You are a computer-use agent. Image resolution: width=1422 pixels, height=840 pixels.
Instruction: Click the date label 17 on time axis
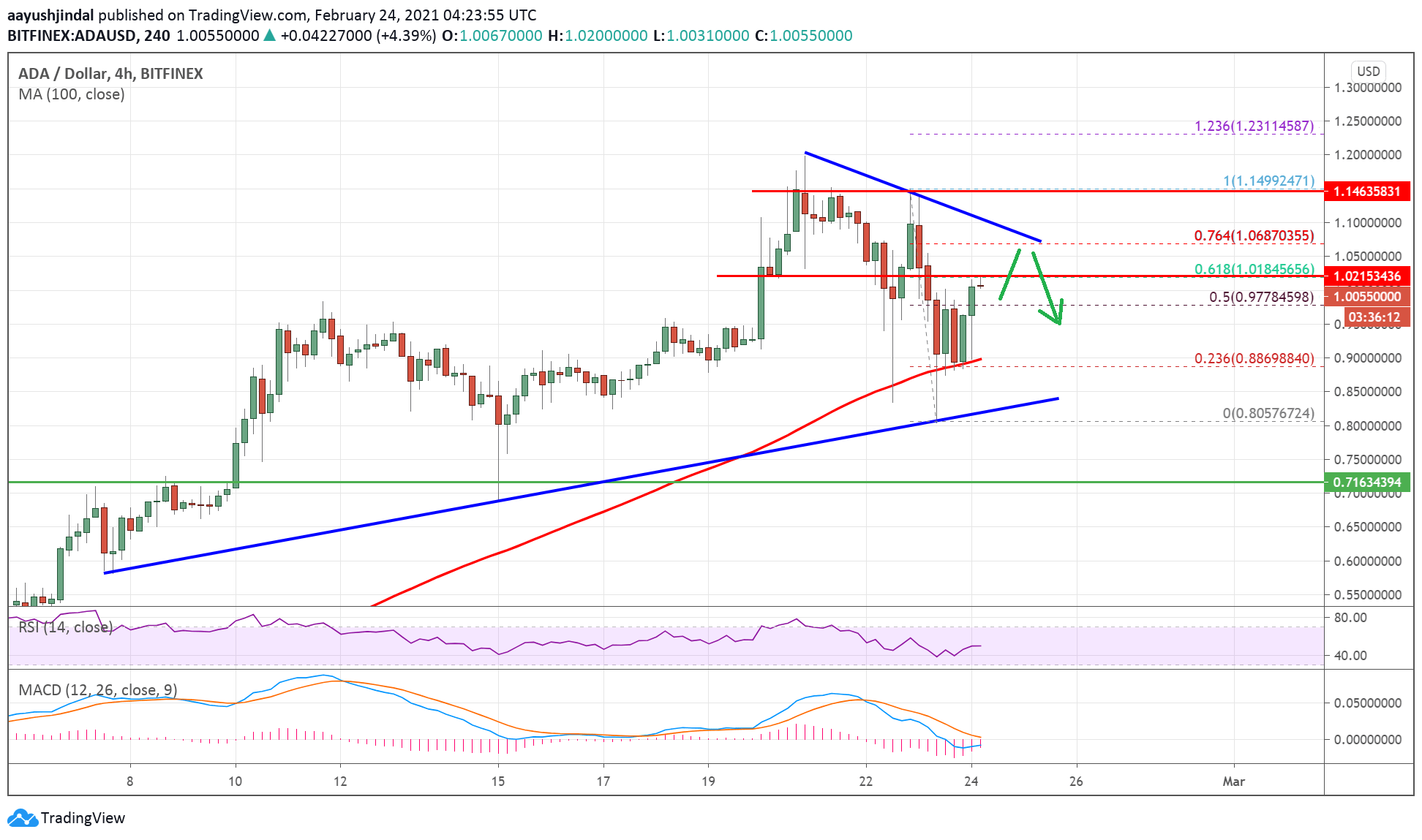click(603, 781)
